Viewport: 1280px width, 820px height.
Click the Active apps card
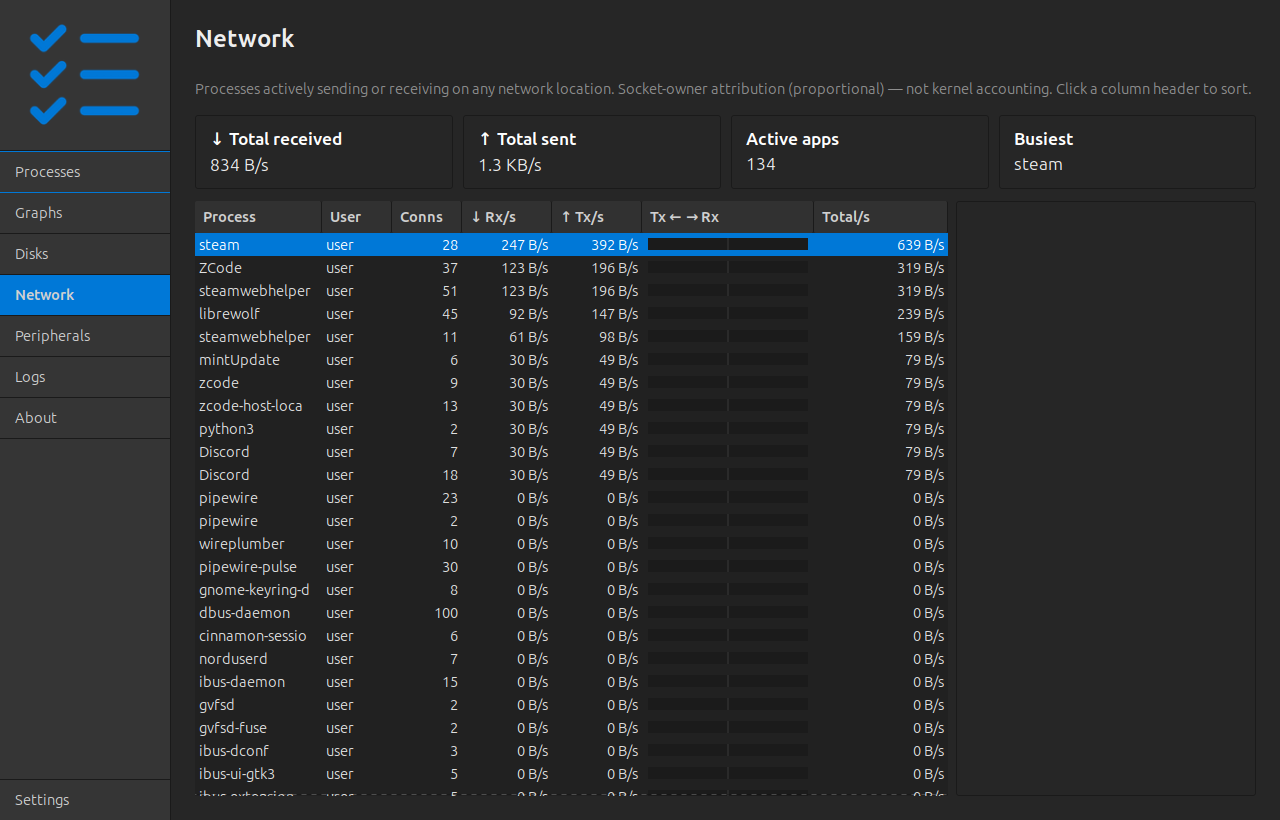860,152
